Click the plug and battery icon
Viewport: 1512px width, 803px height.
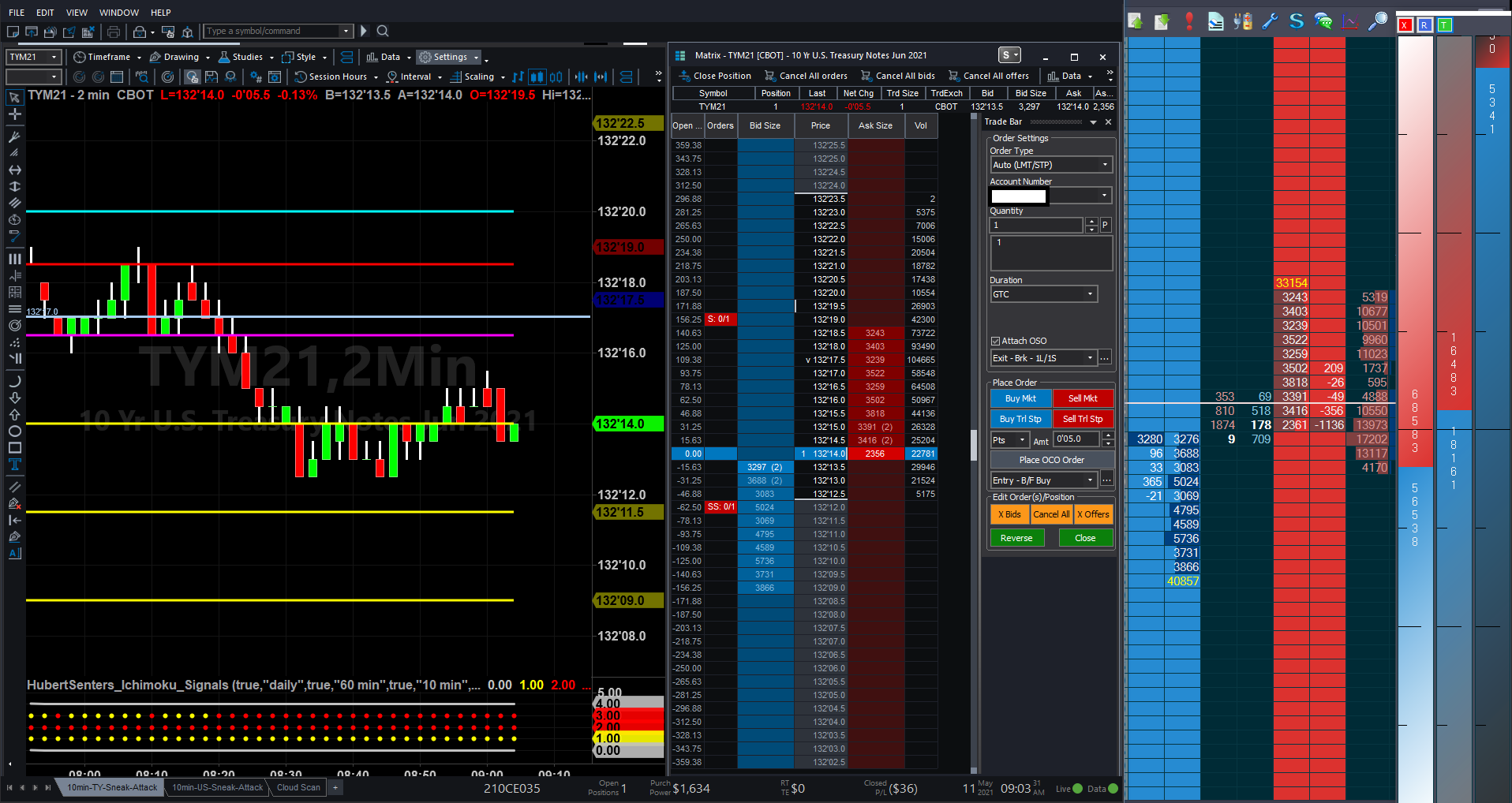pyautogui.click(x=1243, y=21)
